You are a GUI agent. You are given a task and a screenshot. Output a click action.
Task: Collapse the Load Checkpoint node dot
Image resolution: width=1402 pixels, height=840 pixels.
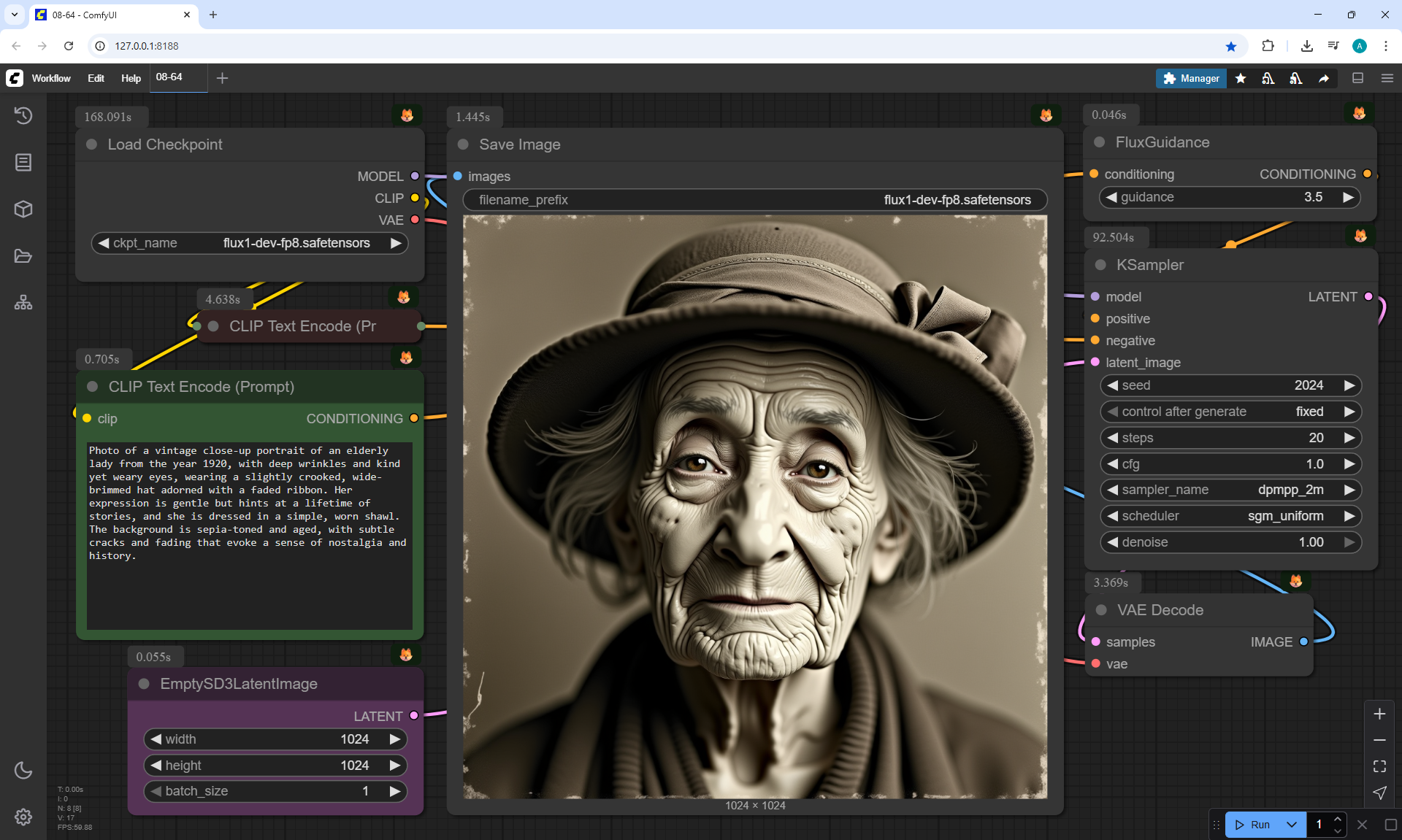pyautogui.click(x=92, y=145)
